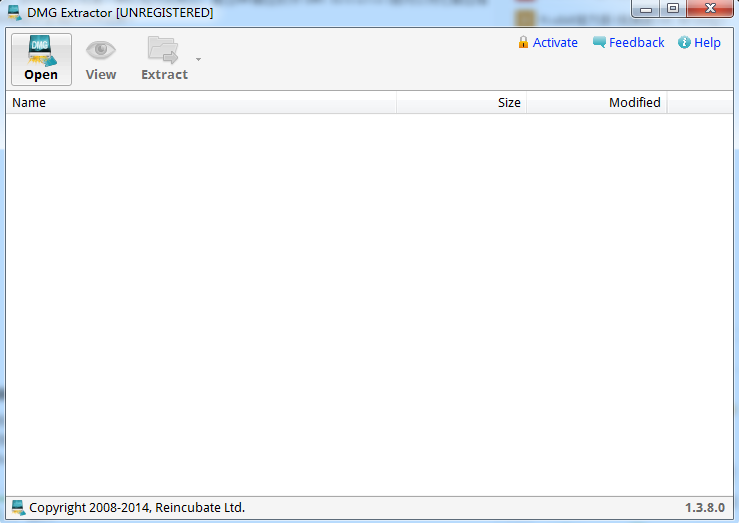Expand the Extract dropdown arrow
The height and width of the screenshot is (523, 739).
pos(198,59)
